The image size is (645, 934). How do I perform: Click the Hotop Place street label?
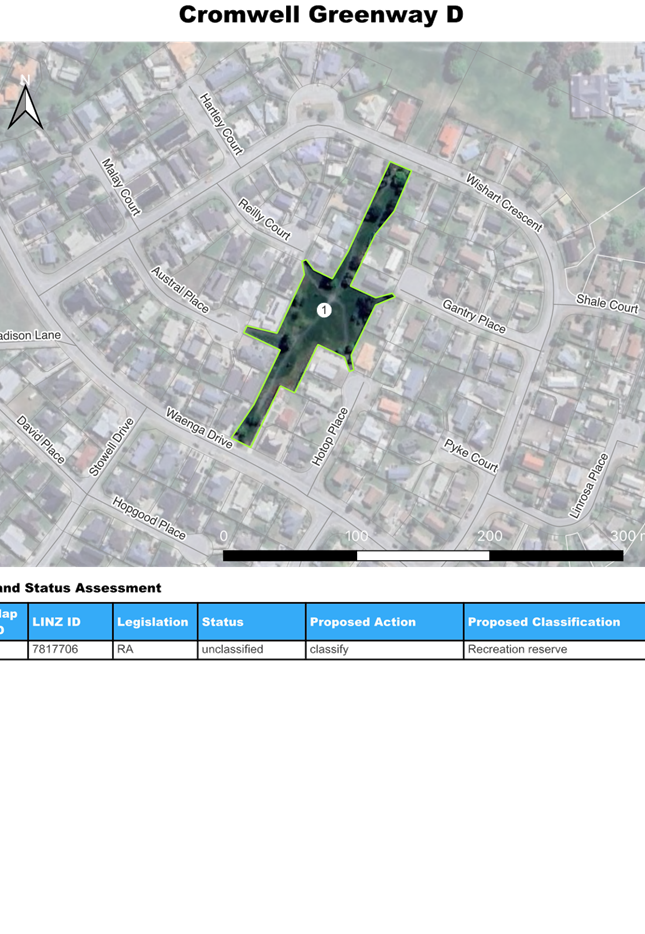pos(331,437)
